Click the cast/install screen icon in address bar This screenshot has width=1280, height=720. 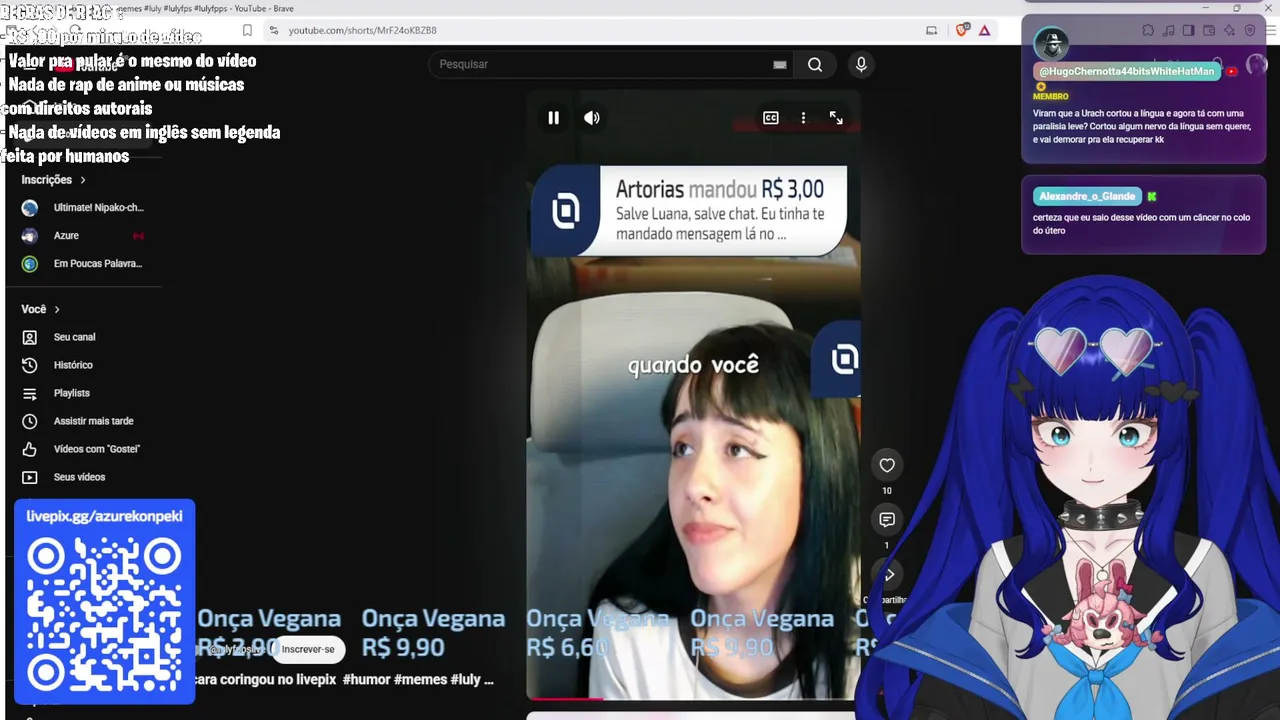(x=932, y=30)
